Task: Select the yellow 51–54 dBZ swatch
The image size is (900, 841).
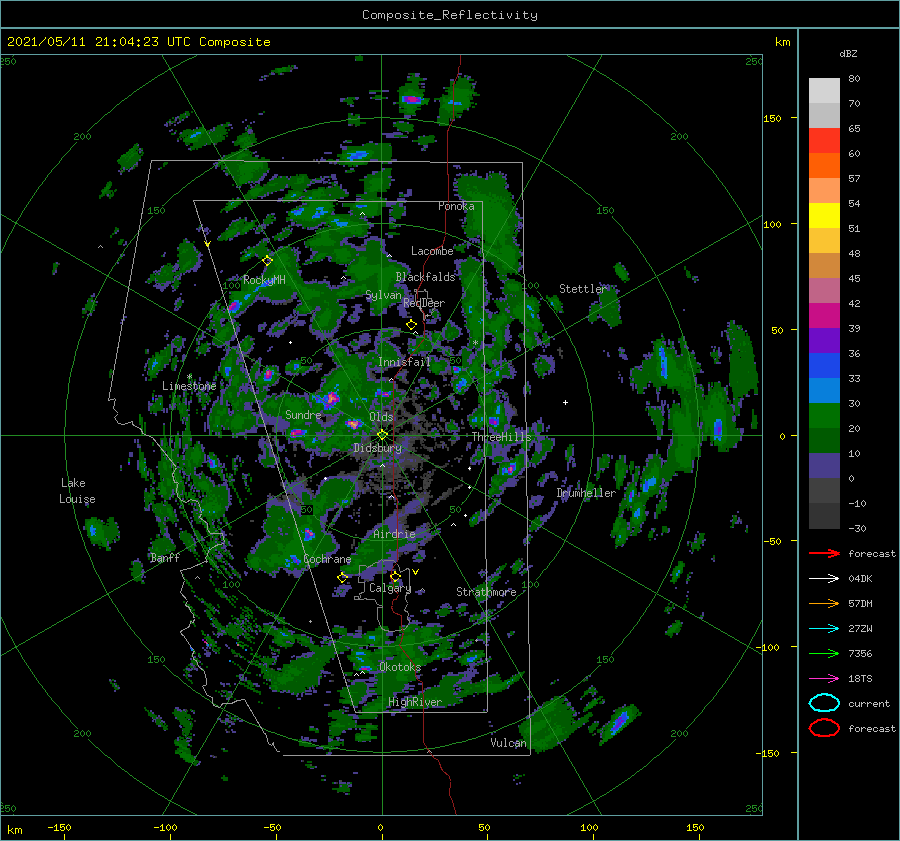Action: [824, 216]
